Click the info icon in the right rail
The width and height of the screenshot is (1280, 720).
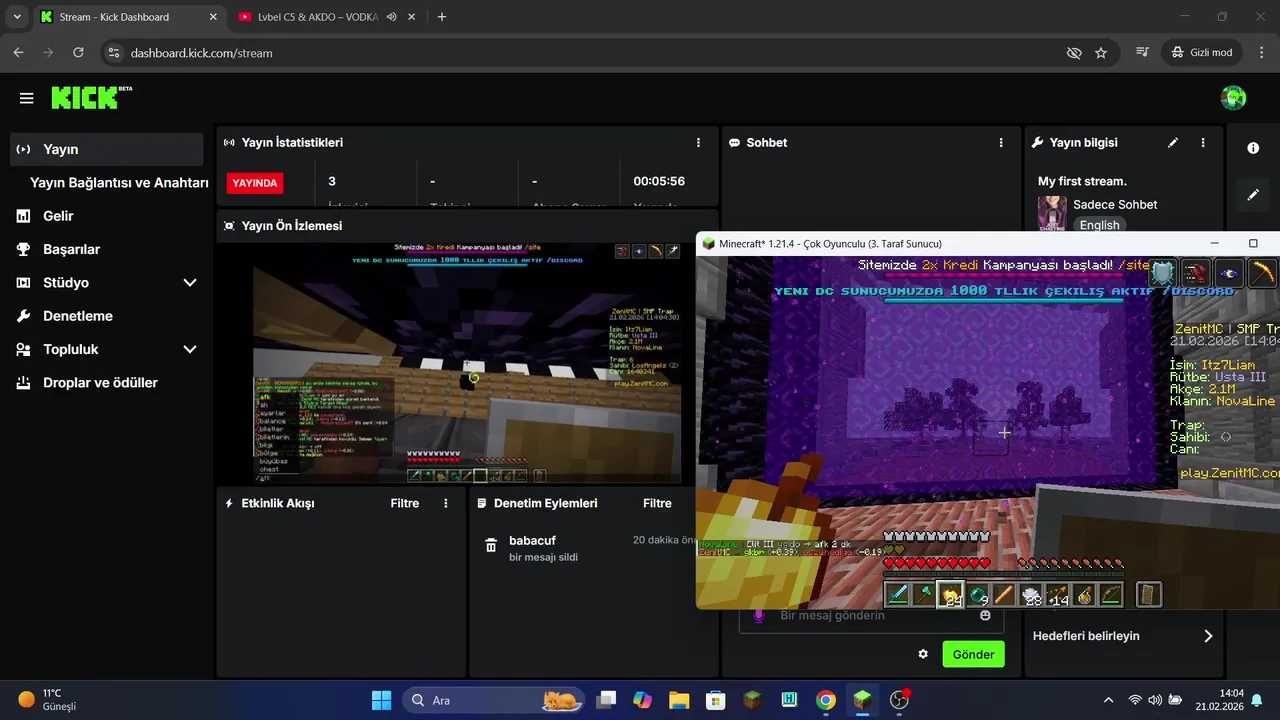point(1253,148)
